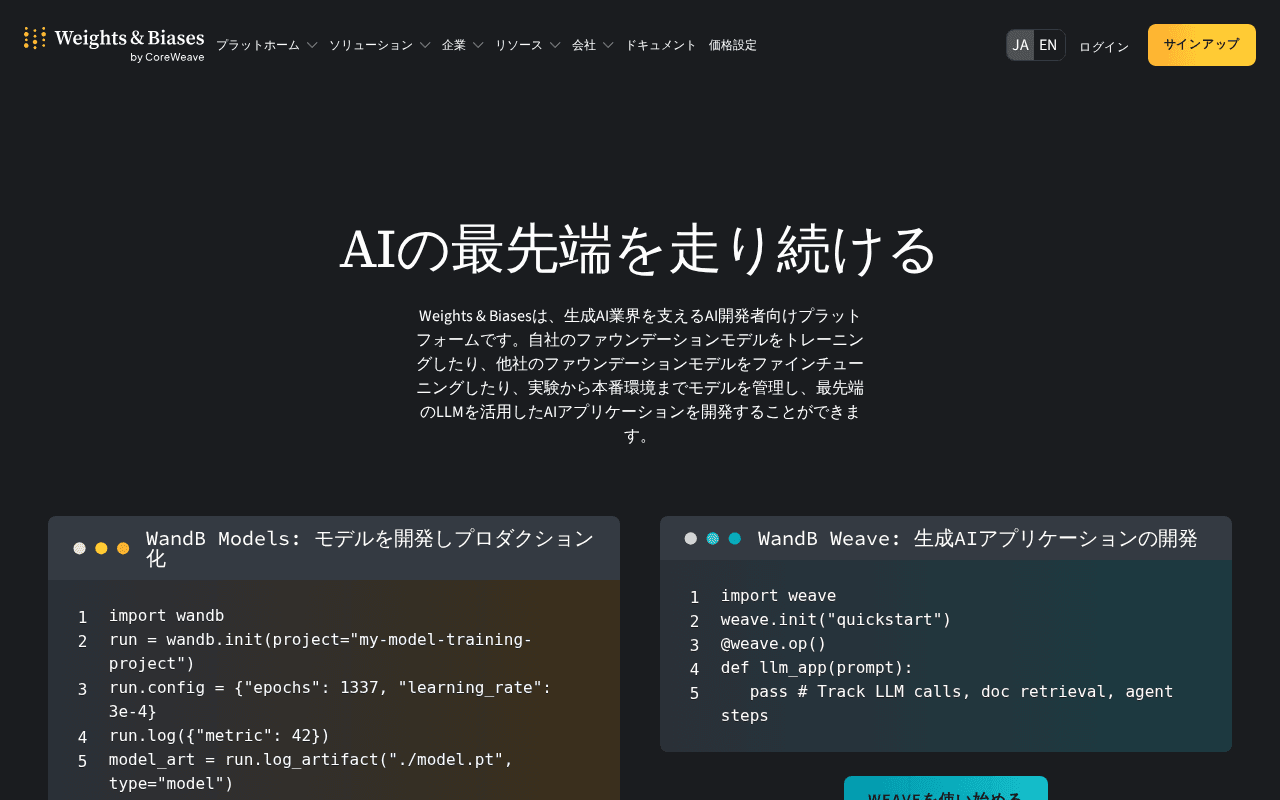This screenshot has width=1280, height=800.
Task: Click the サインアップ button
Action: pyautogui.click(x=1202, y=45)
